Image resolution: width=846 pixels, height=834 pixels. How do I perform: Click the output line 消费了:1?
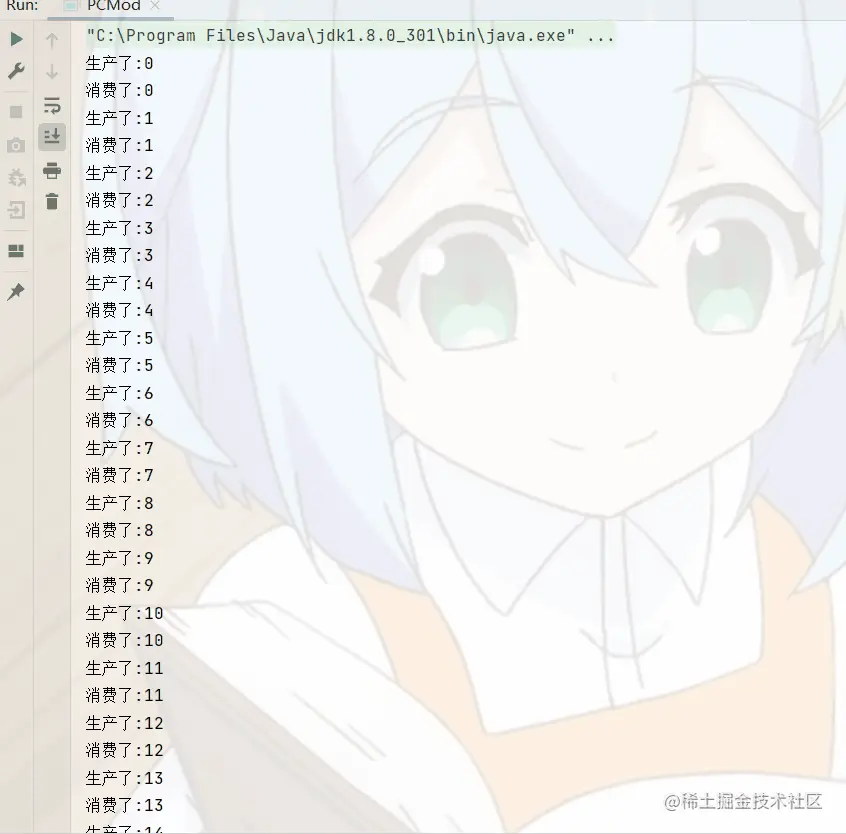point(119,146)
